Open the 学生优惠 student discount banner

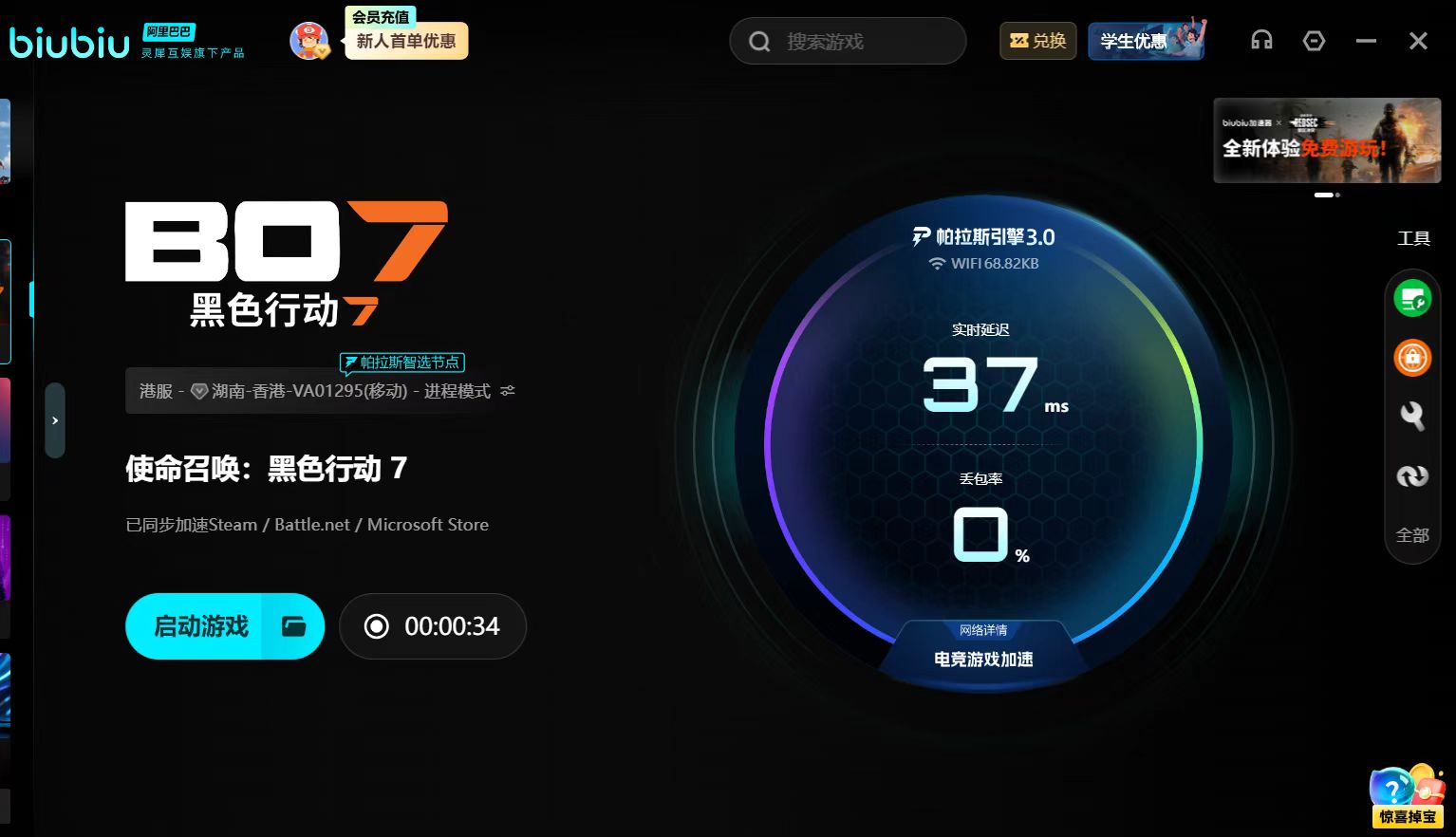tap(1147, 41)
